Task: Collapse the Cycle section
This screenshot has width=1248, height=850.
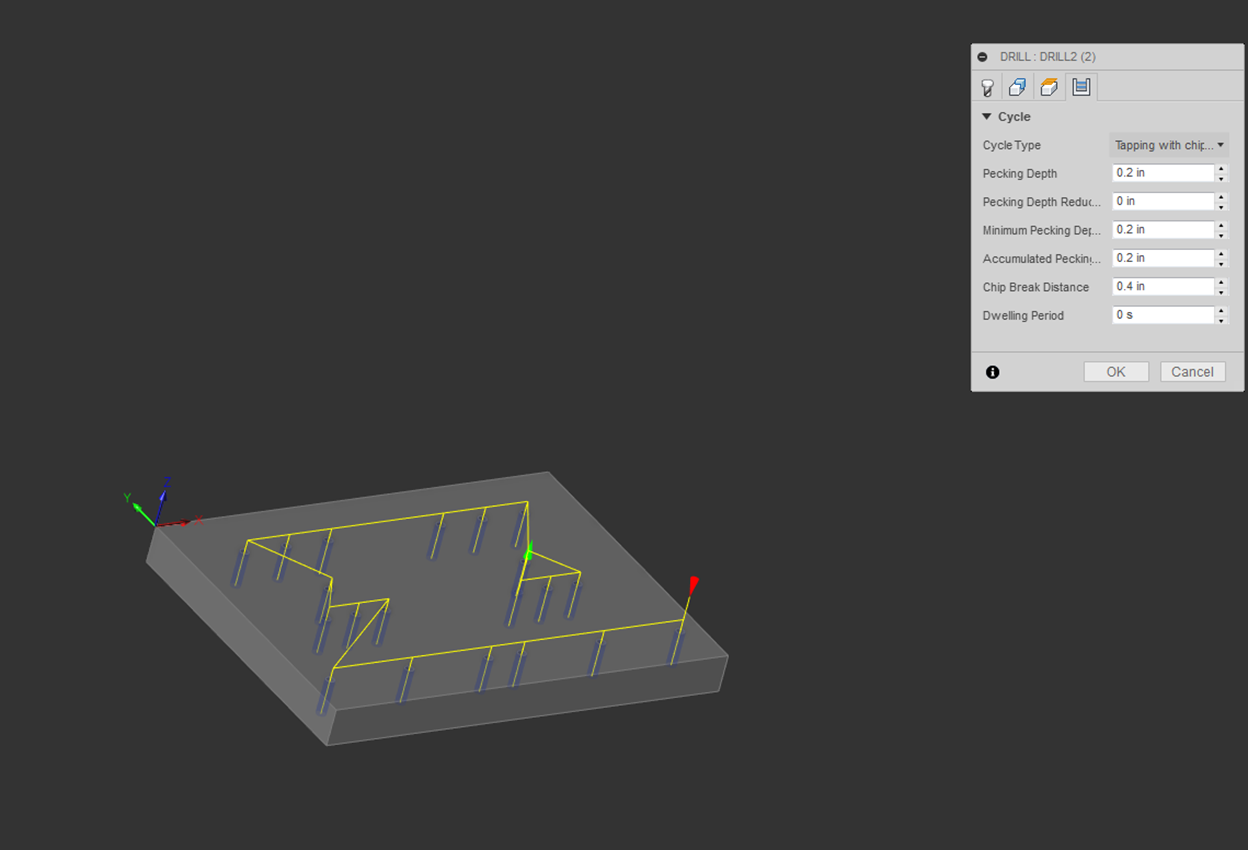Action: coord(987,117)
